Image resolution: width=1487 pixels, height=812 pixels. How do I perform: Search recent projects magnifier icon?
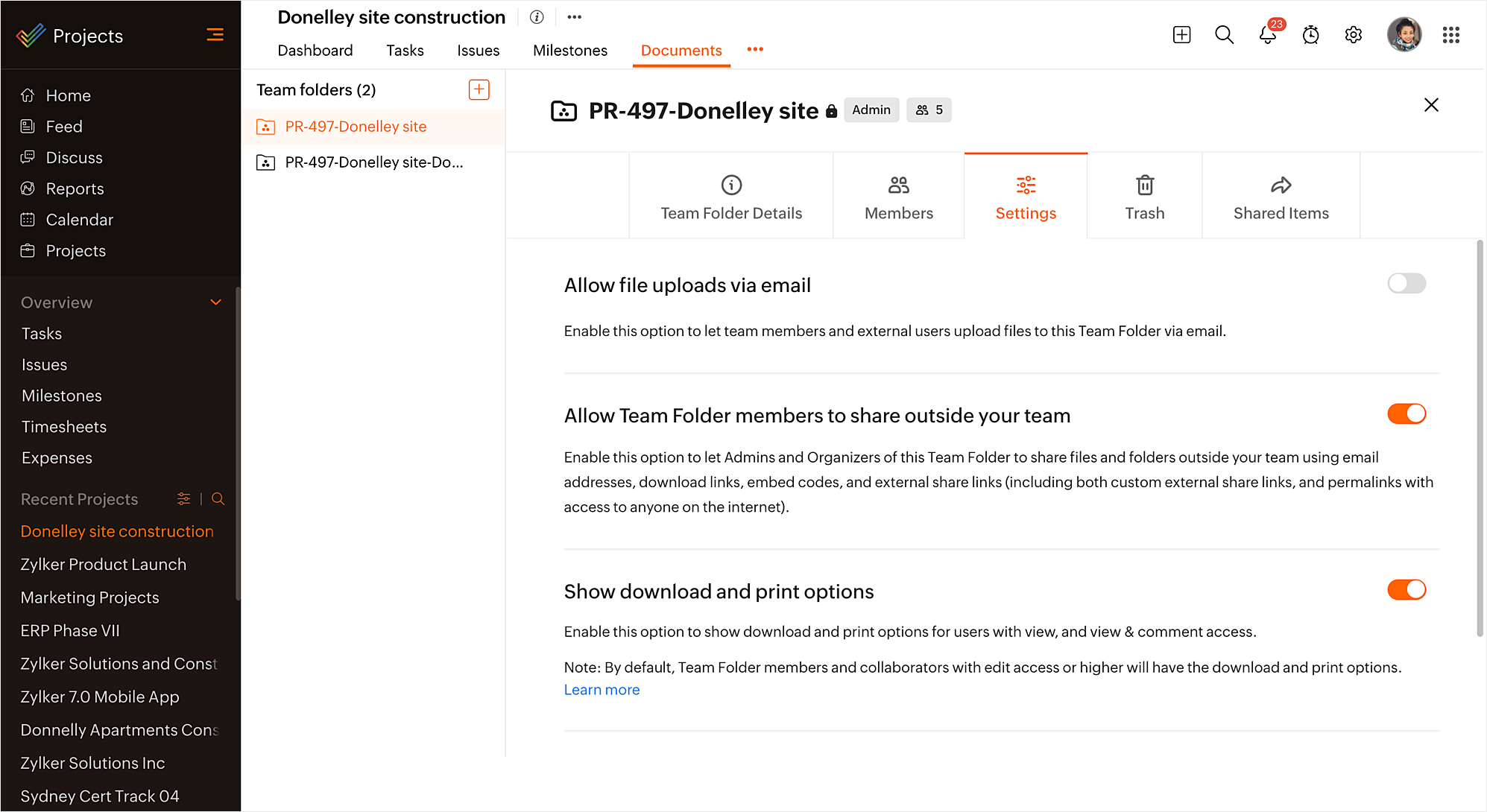click(x=218, y=499)
